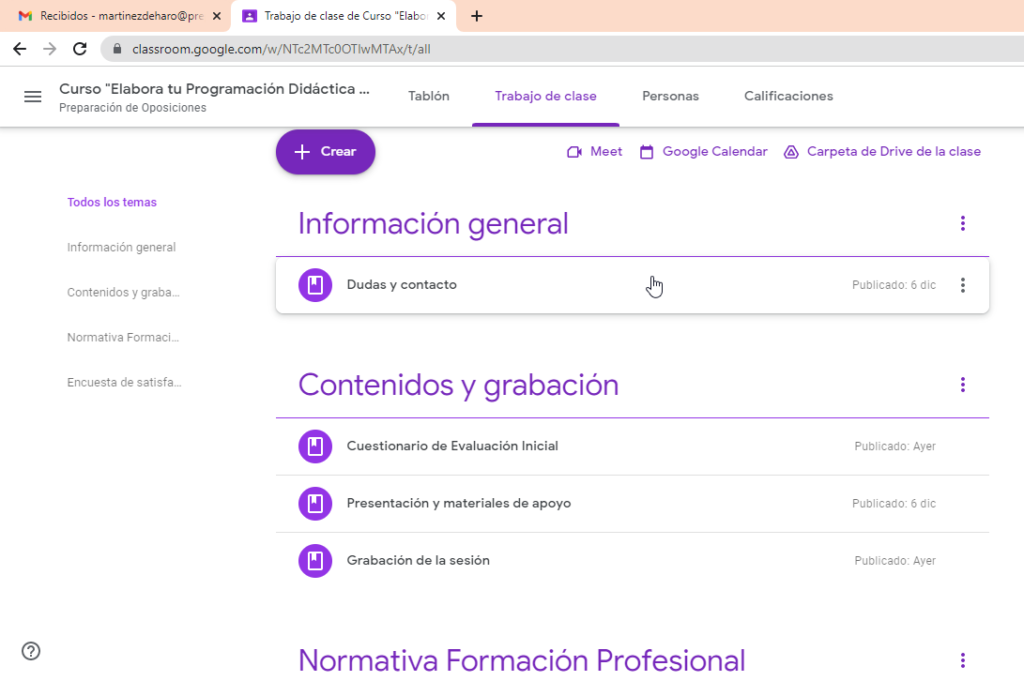The image size is (1024, 681).
Task: Filter by Encuesta de satisfa... topic
Action: click(x=124, y=383)
